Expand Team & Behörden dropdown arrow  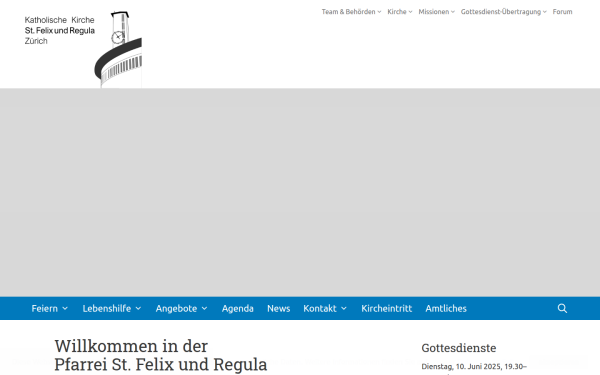(379, 12)
